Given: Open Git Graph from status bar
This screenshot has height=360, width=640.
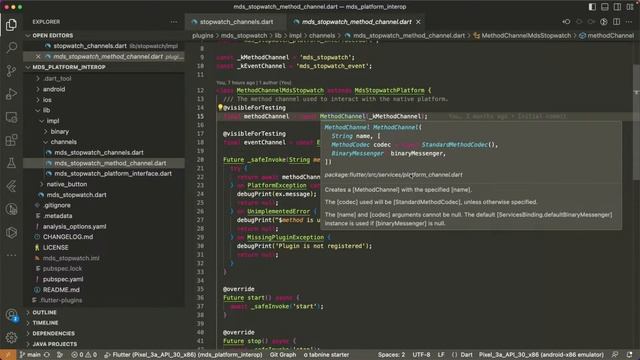Looking at the screenshot, I should point(283,355).
